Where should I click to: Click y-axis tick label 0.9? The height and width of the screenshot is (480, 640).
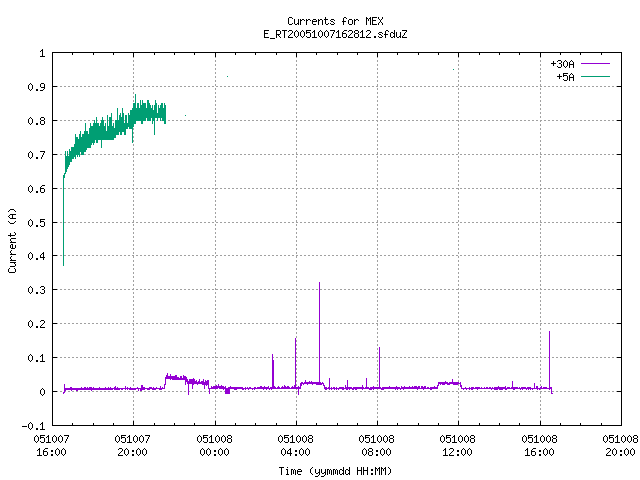coord(36,87)
